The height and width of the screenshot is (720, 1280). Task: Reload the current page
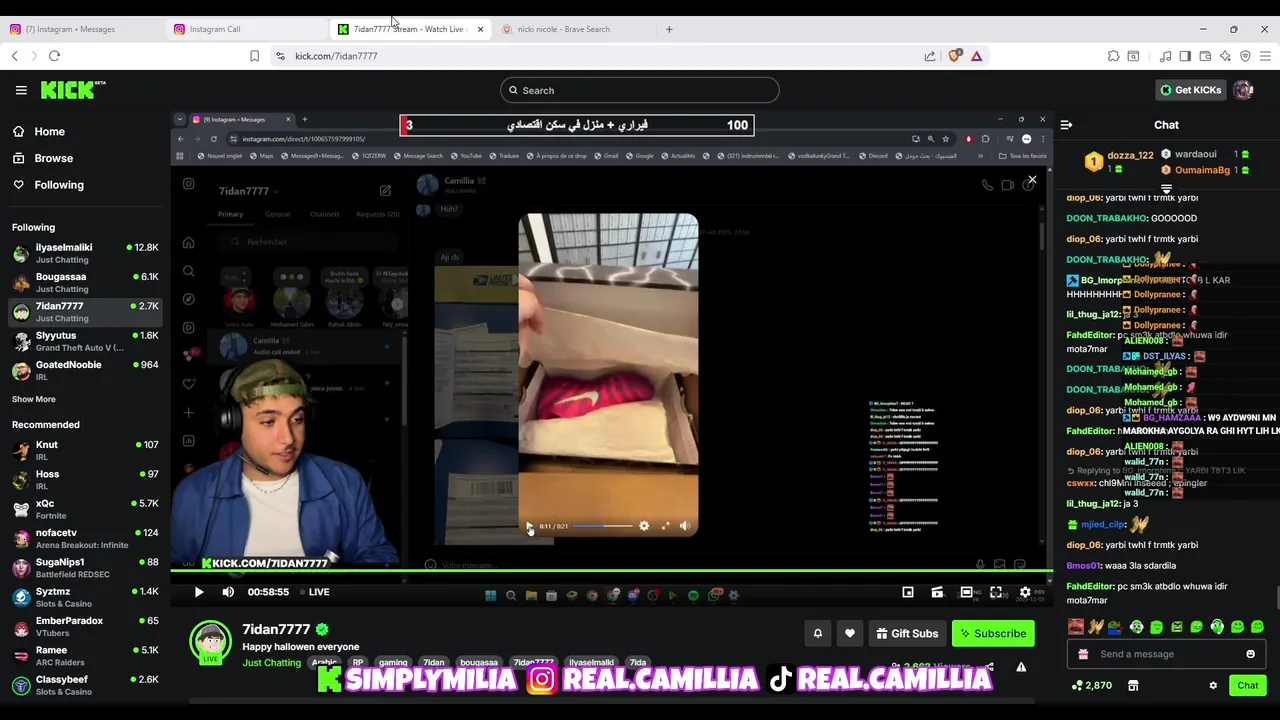tap(54, 56)
